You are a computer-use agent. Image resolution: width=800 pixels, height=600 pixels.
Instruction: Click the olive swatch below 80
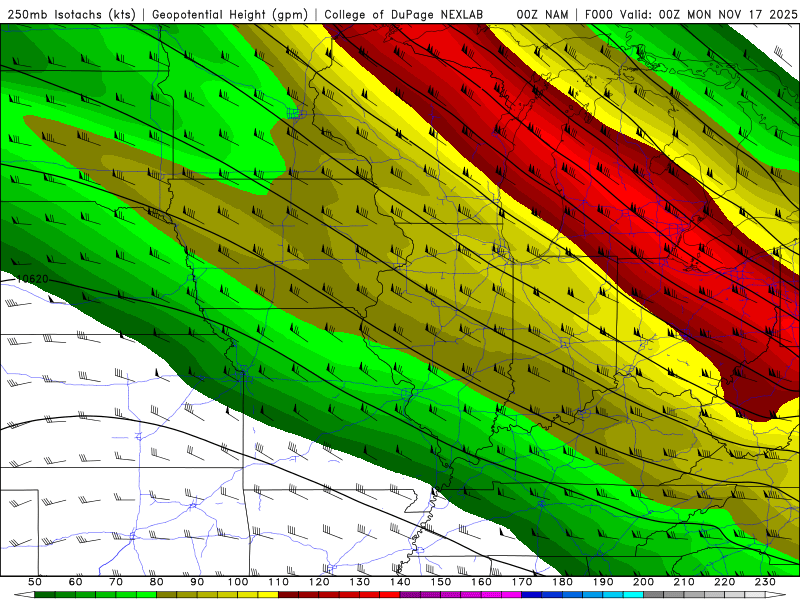[x=167, y=595]
